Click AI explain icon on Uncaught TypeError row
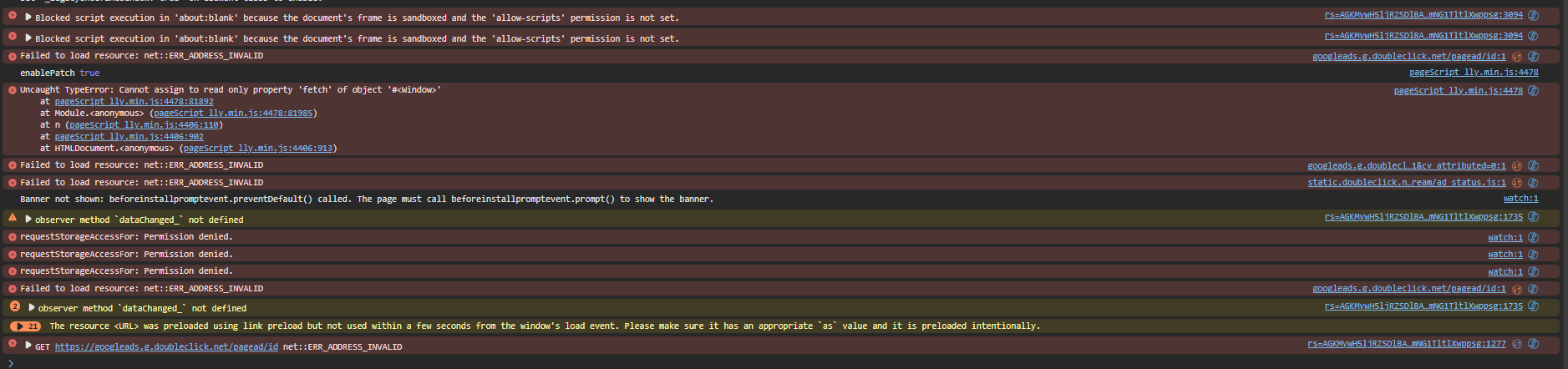The width and height of the screenshot is (1568, 369). (x=1533, y=91)
